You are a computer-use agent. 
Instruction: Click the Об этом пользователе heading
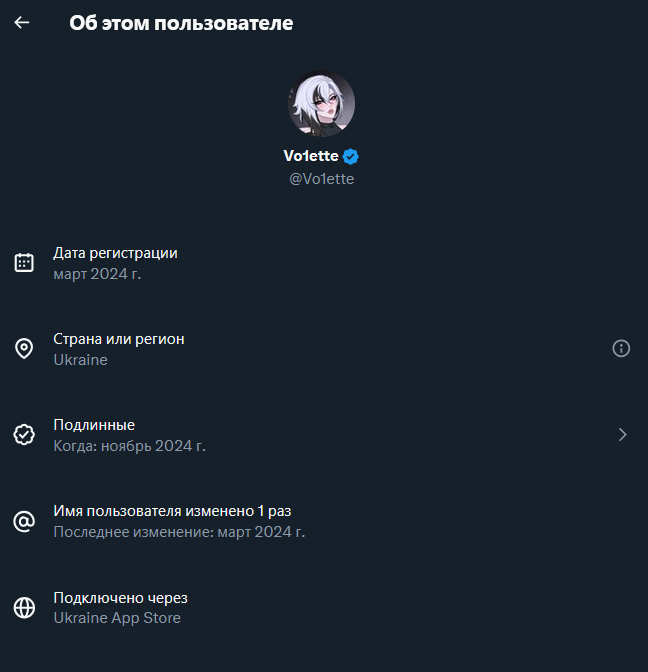tap(181, 22)
